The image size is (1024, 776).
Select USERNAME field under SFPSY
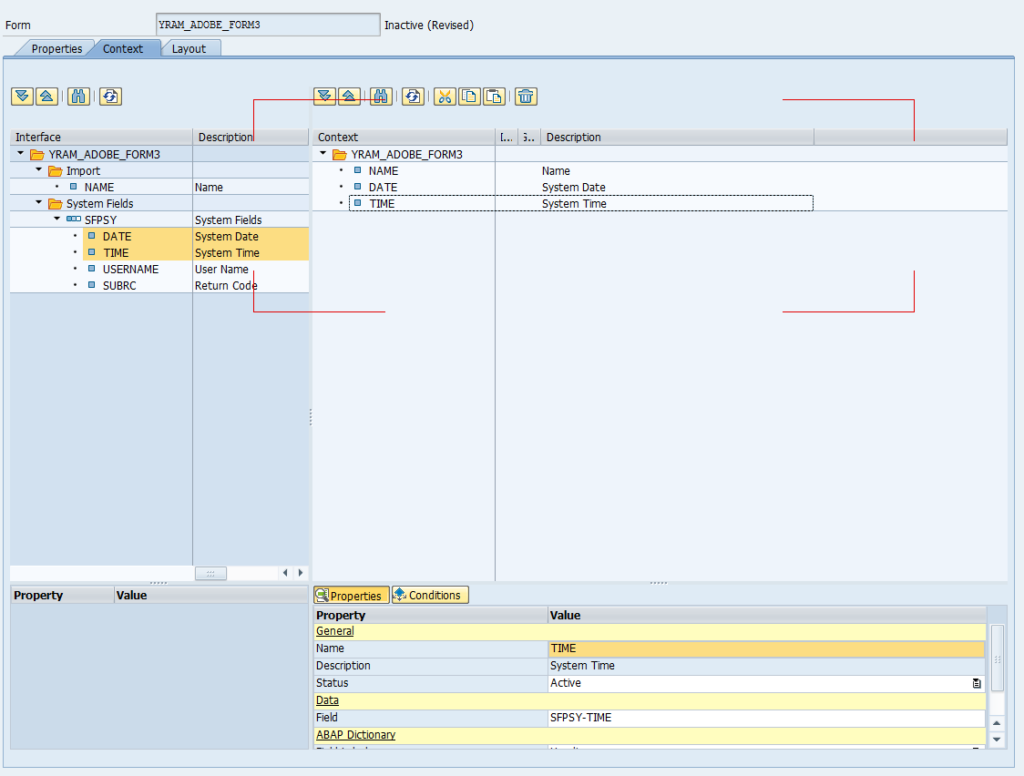[131, 269]
